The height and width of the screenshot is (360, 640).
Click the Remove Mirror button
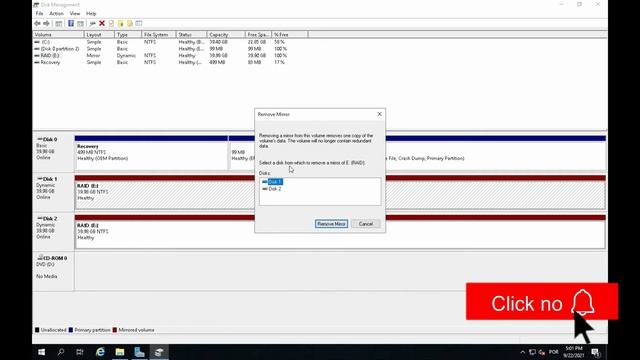(331, 224)
